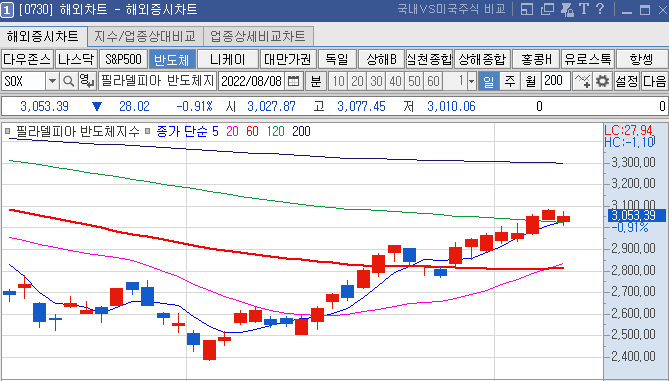The image size is (669, 381).
Task: Click the current price 3,053.39 in quote bar
Action: (x=44, y=106)
